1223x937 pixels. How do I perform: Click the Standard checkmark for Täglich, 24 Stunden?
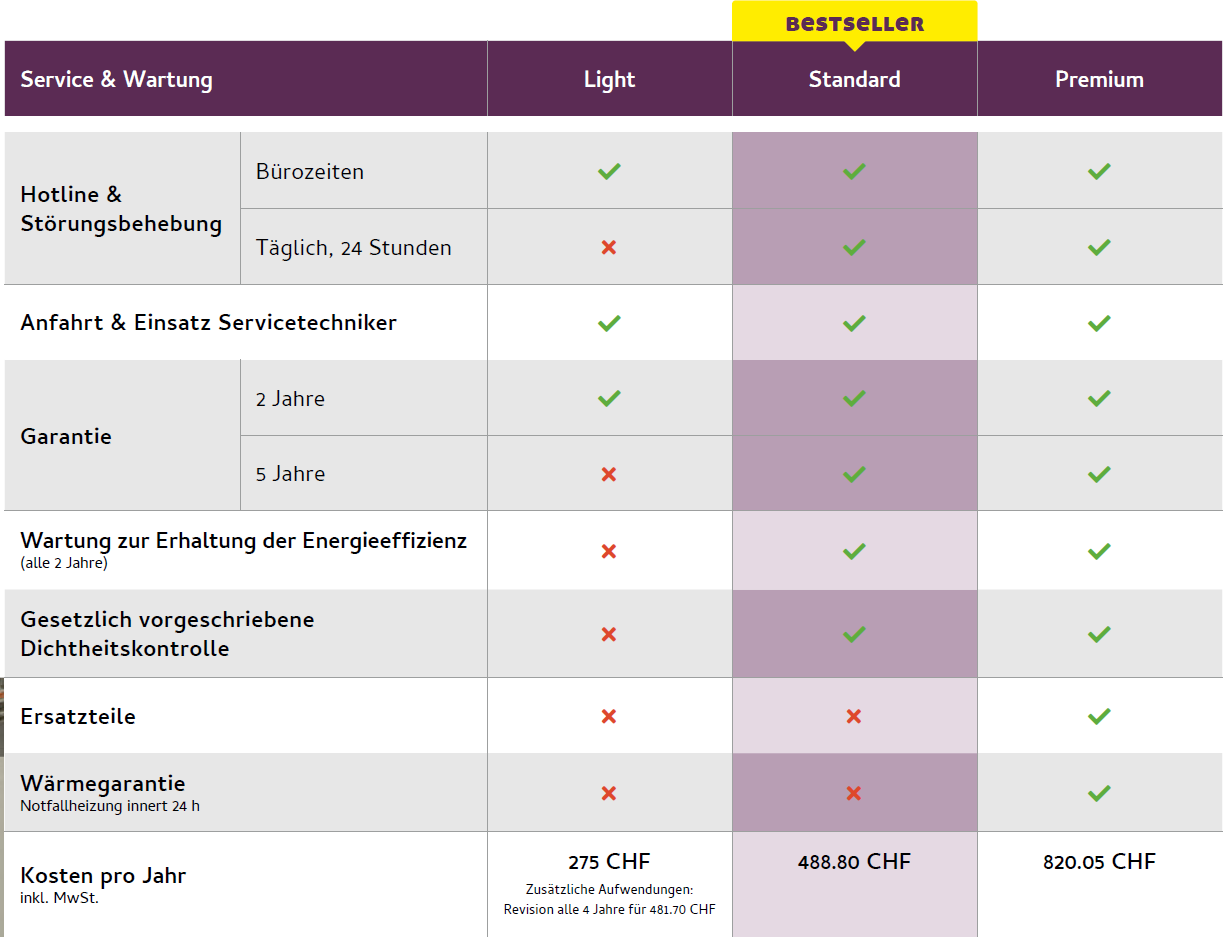click(854, 247)
